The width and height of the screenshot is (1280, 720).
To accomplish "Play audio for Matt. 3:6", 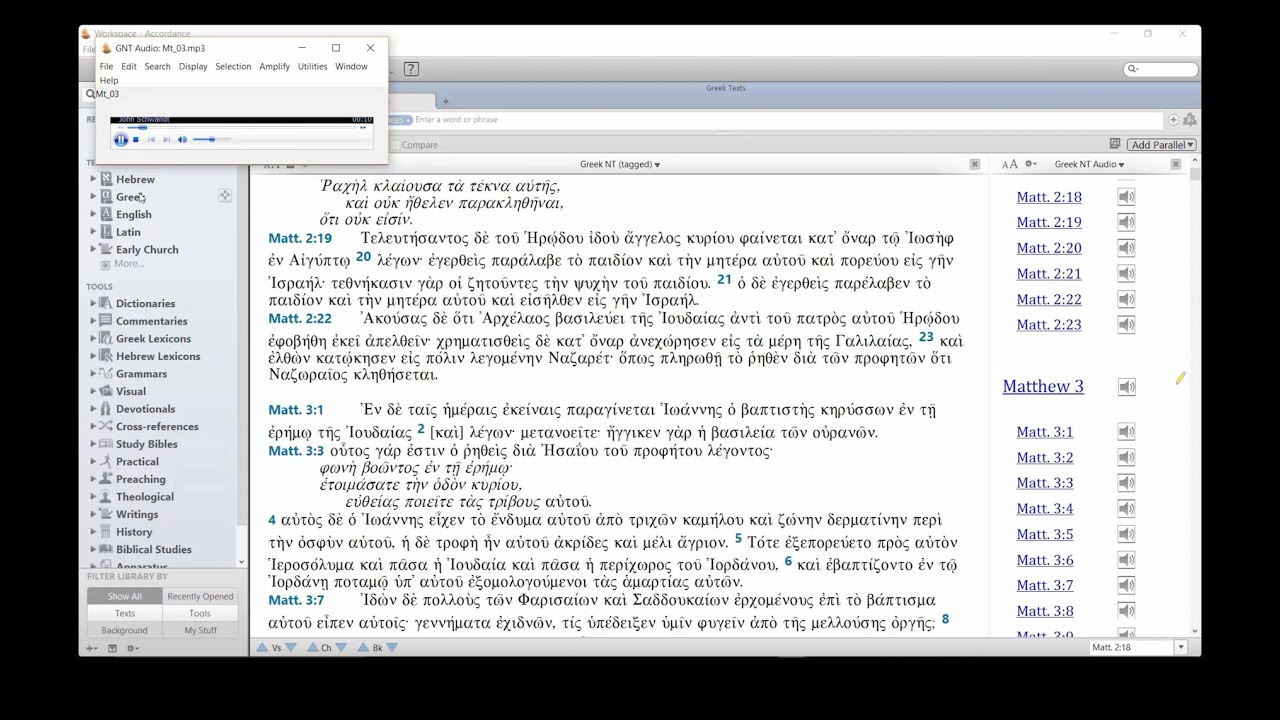I will [x=1126, y=560].
